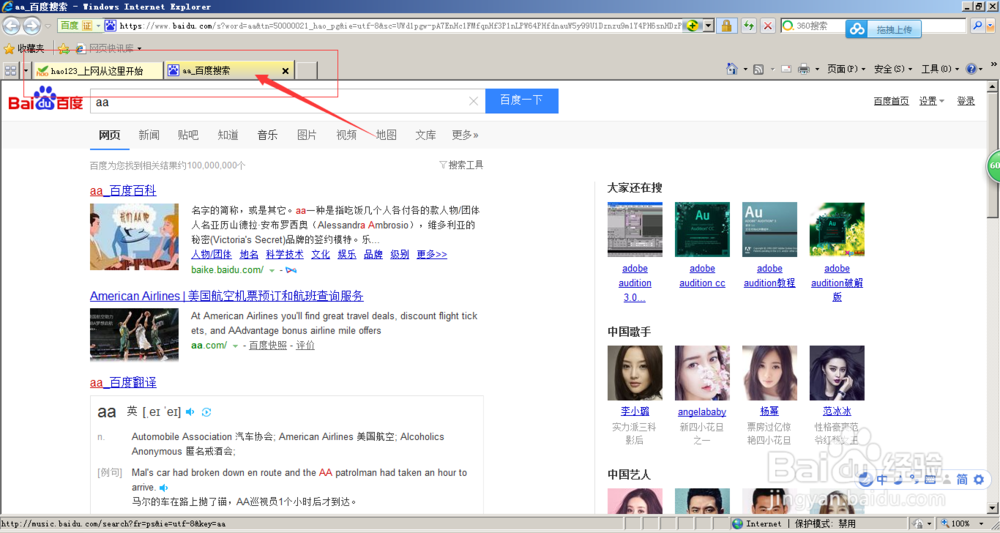Click 百度首页 link
This screenshot has width=1000, height=533.
[x=891, y=101]
